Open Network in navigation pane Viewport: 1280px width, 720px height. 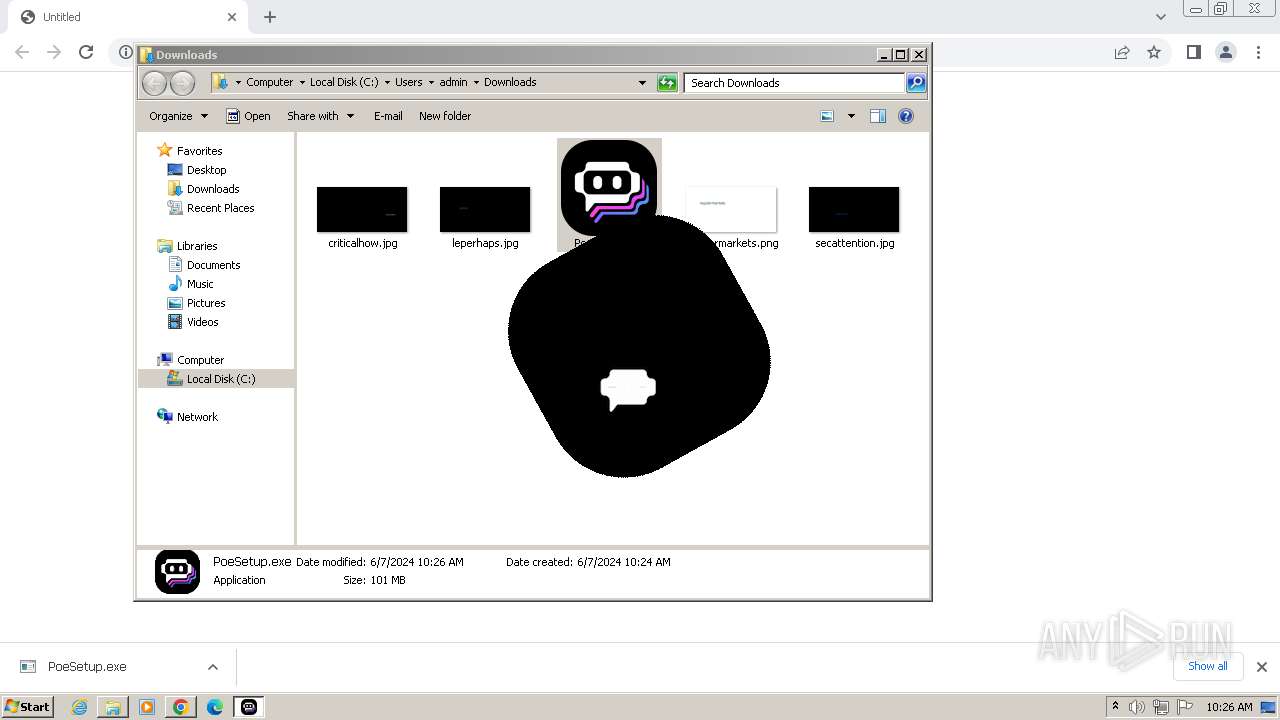[197, 417]
